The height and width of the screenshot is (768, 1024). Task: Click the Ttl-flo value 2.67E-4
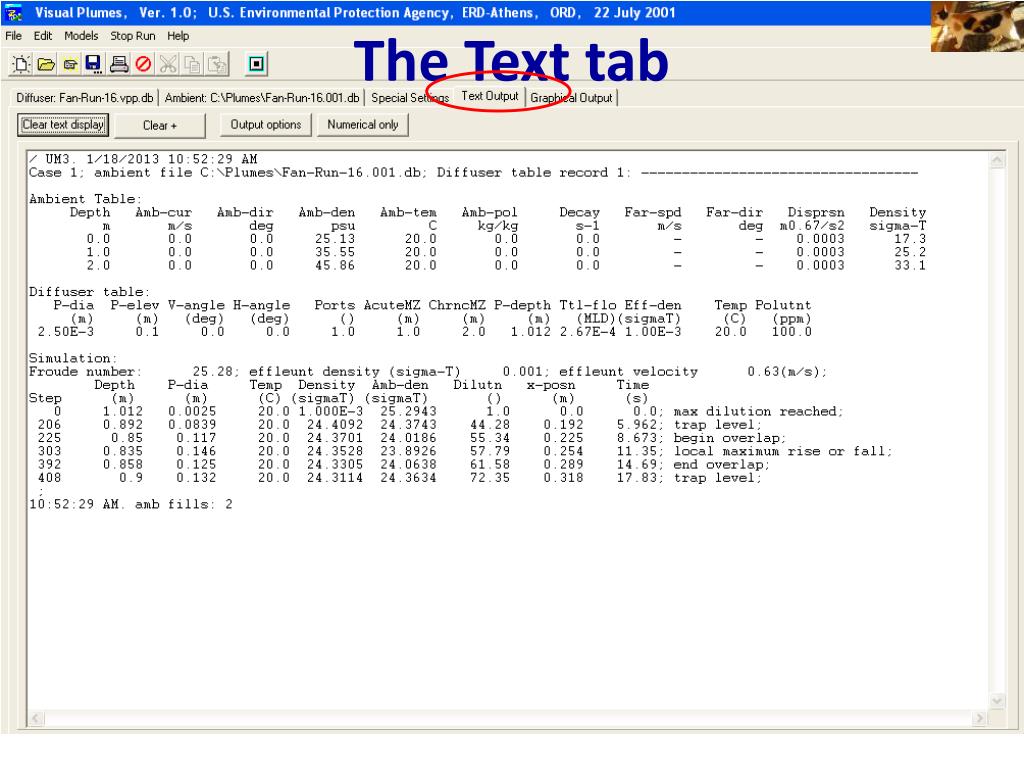pos(588,332)
